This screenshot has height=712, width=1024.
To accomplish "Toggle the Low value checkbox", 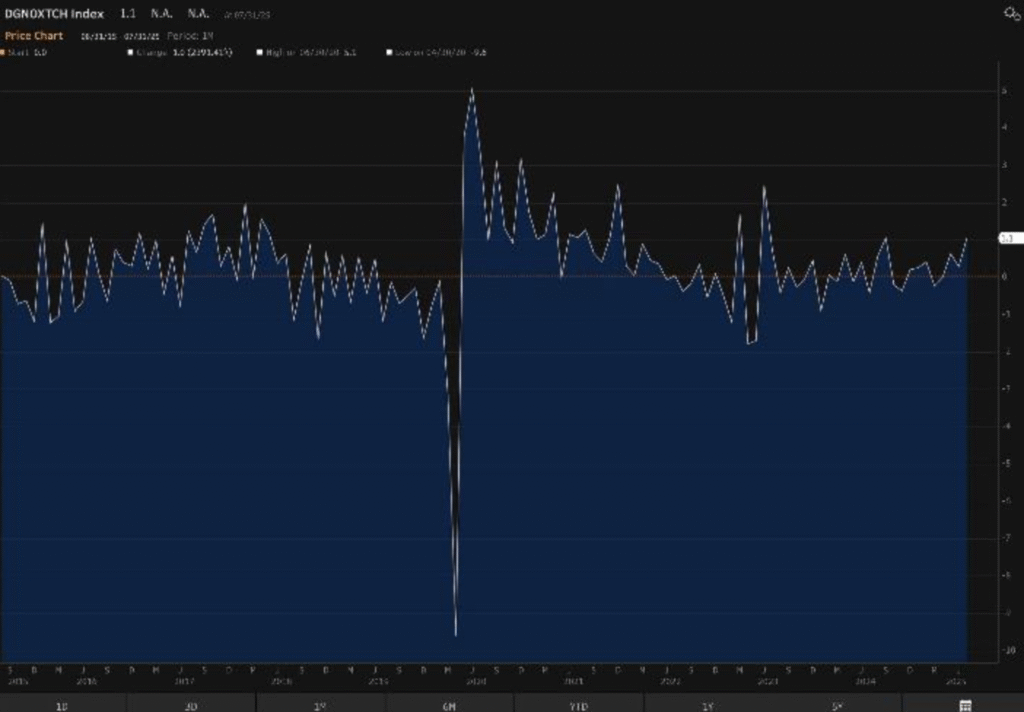I will tap(389, 52).
